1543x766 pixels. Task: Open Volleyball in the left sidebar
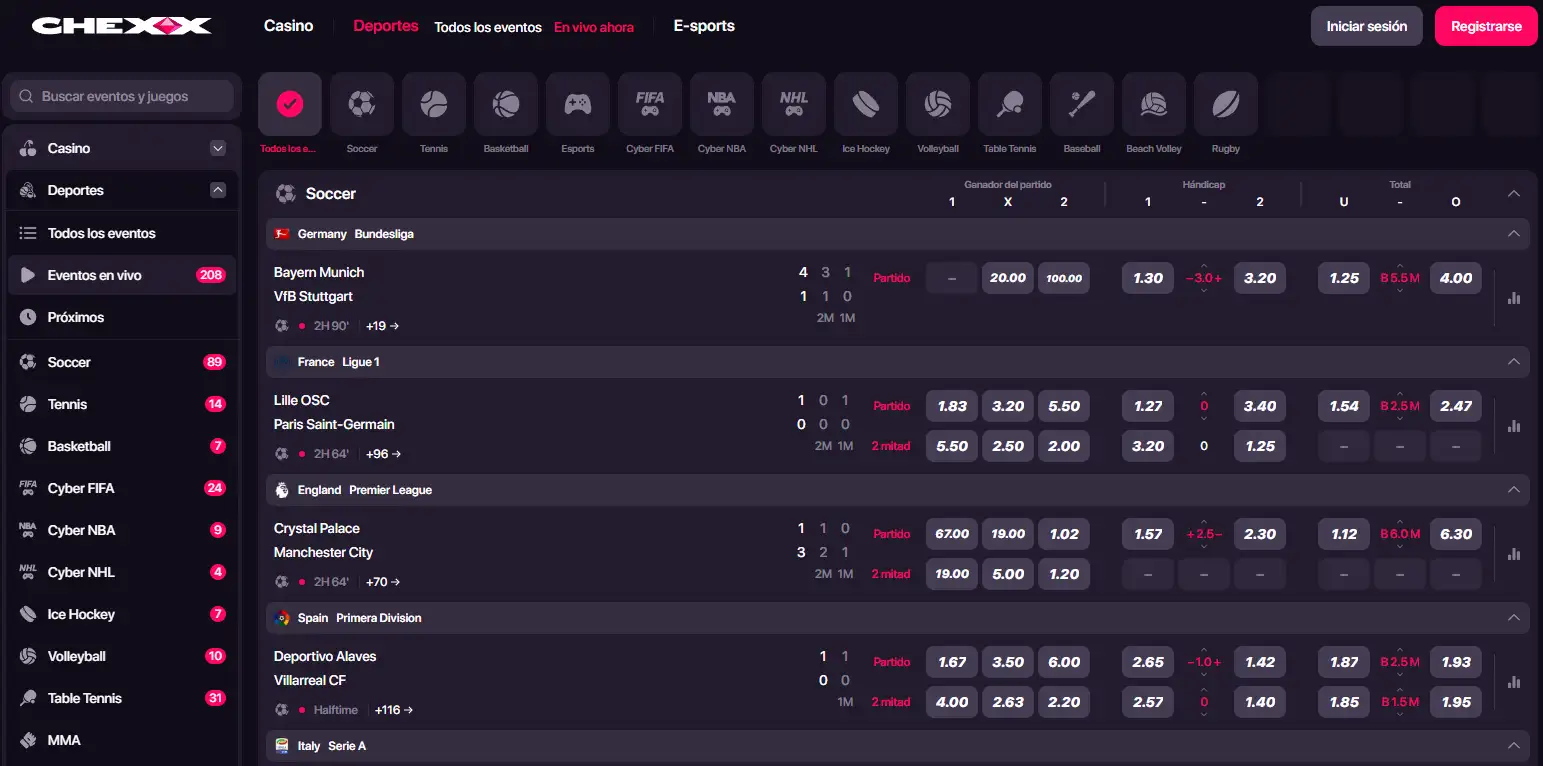click(x=122, y=656)
